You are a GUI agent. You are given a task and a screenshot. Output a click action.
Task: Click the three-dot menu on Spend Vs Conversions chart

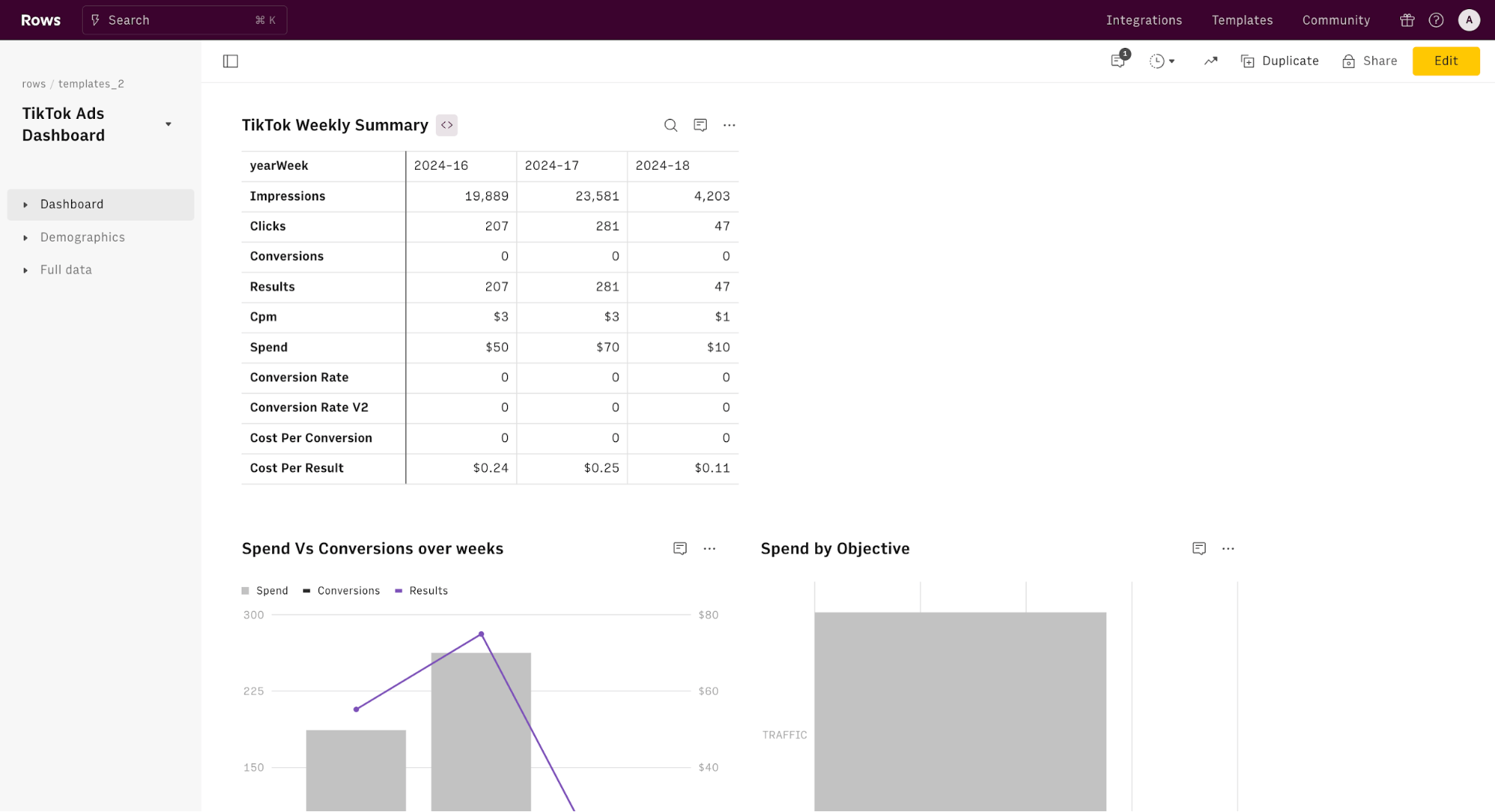710,547
